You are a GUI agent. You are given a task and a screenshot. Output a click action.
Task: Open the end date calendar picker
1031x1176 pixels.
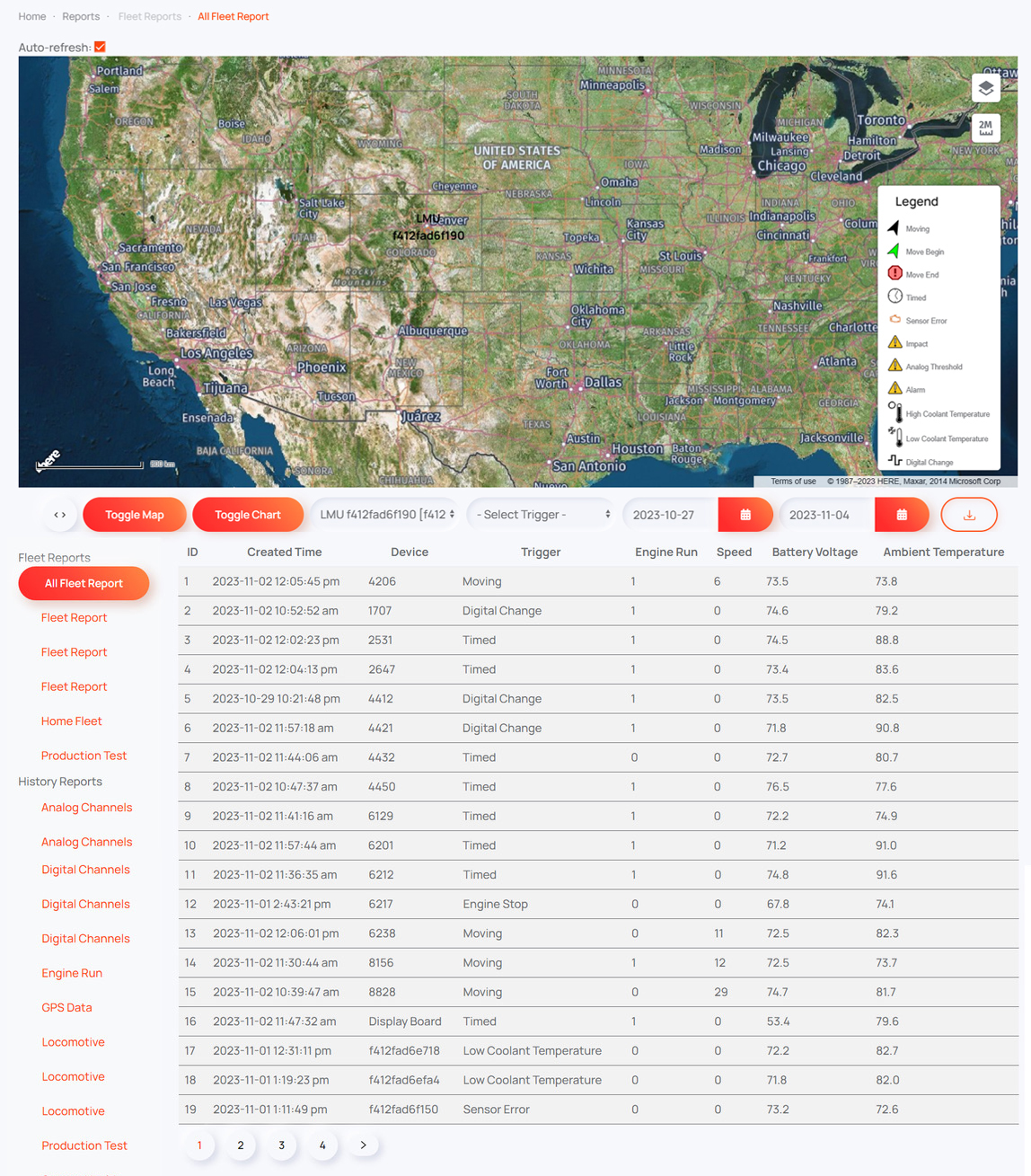point(901,515)
